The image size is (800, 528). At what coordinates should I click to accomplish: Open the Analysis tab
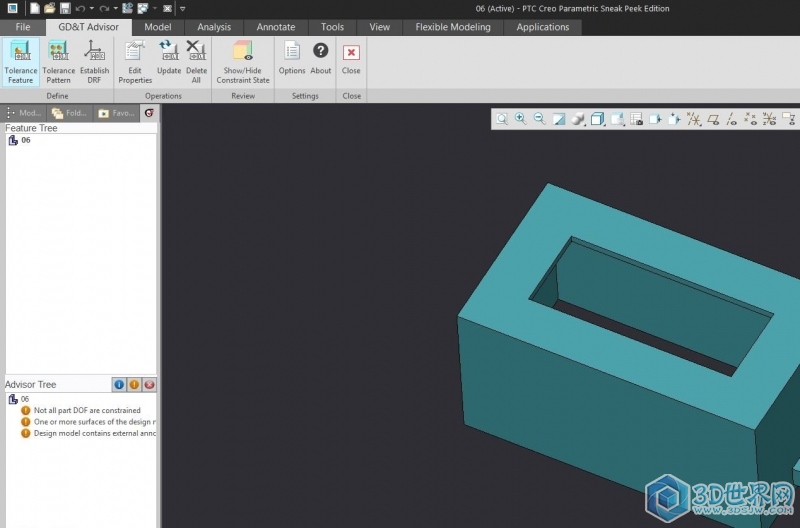(214, 27)
